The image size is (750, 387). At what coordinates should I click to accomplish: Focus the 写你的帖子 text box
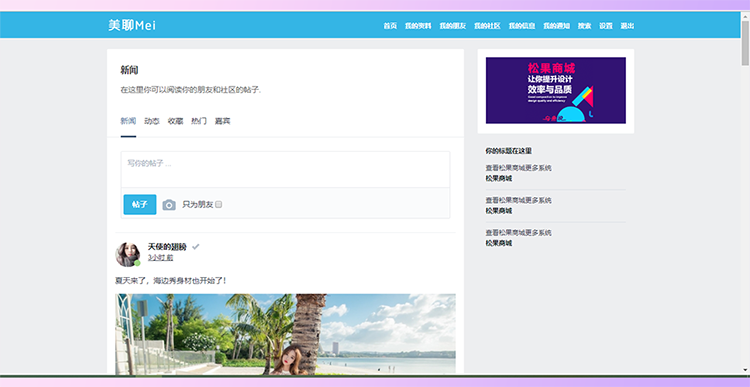click(x=286, y=169)
